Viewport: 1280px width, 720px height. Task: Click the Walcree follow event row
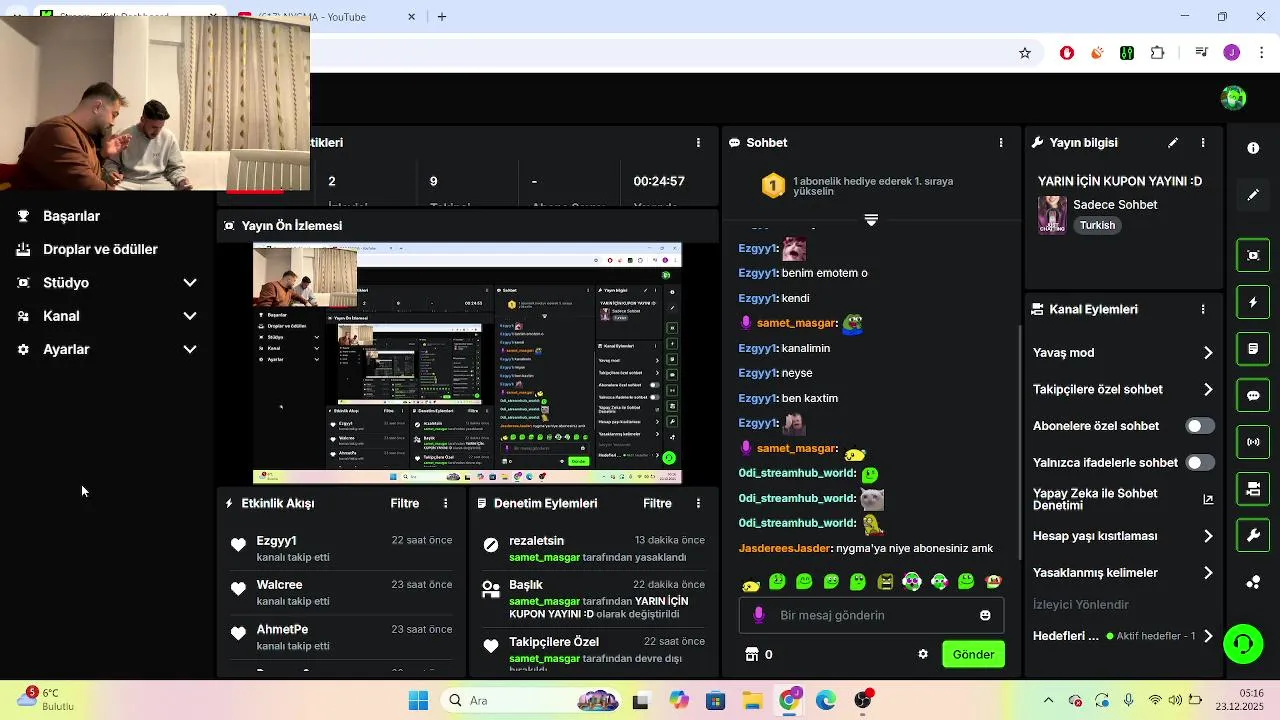pos(342,593)
